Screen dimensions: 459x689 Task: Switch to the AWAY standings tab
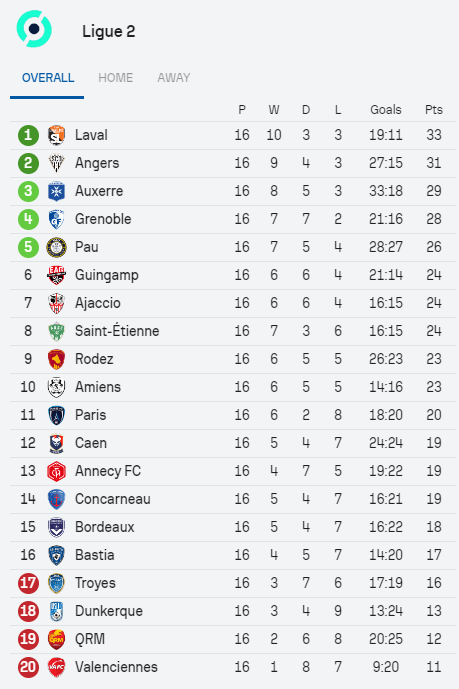[x=174, y=78]
